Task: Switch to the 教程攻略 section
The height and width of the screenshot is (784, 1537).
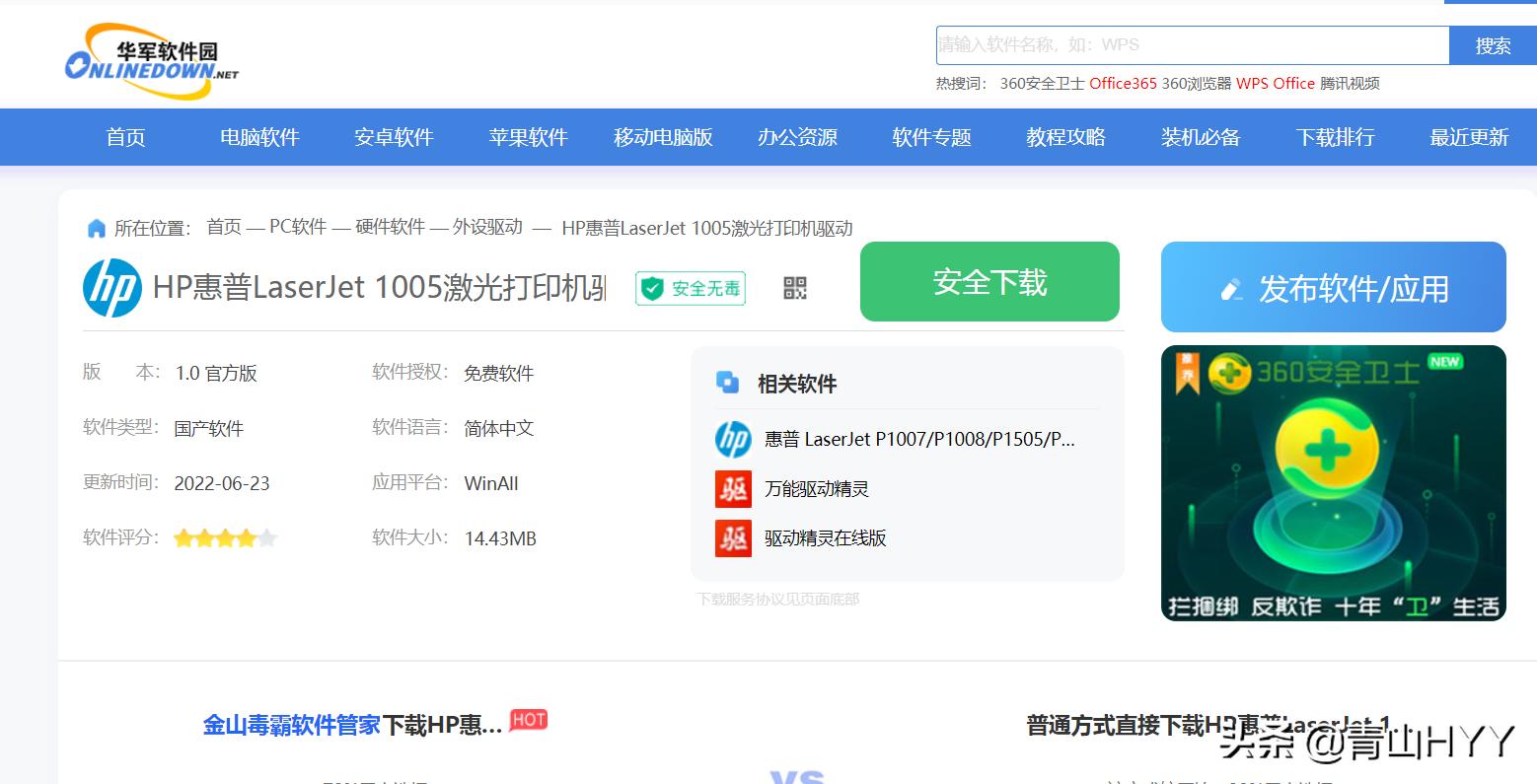Action: 1065,137
